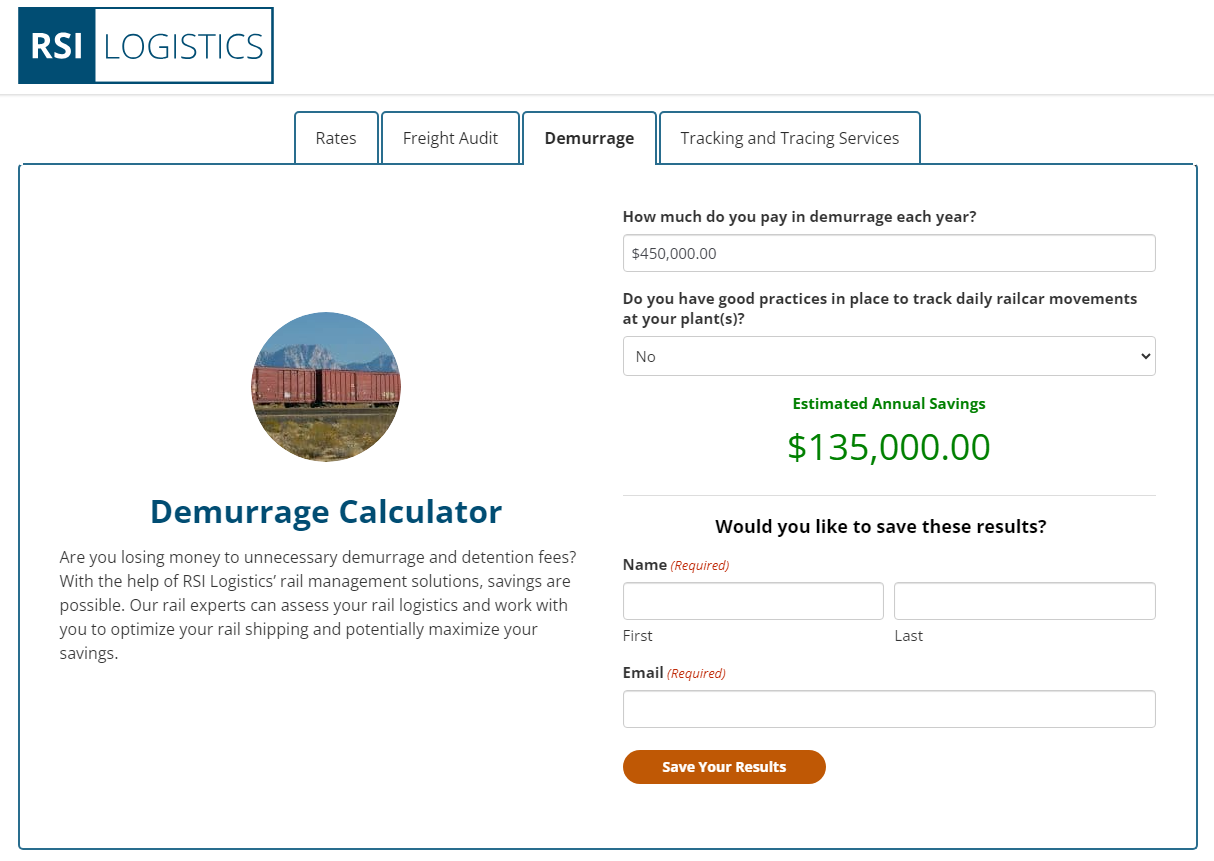This screenshot has width=1214, height=861.
Task: Click the Estimated Annual Savings label
Action: (888, 403)
